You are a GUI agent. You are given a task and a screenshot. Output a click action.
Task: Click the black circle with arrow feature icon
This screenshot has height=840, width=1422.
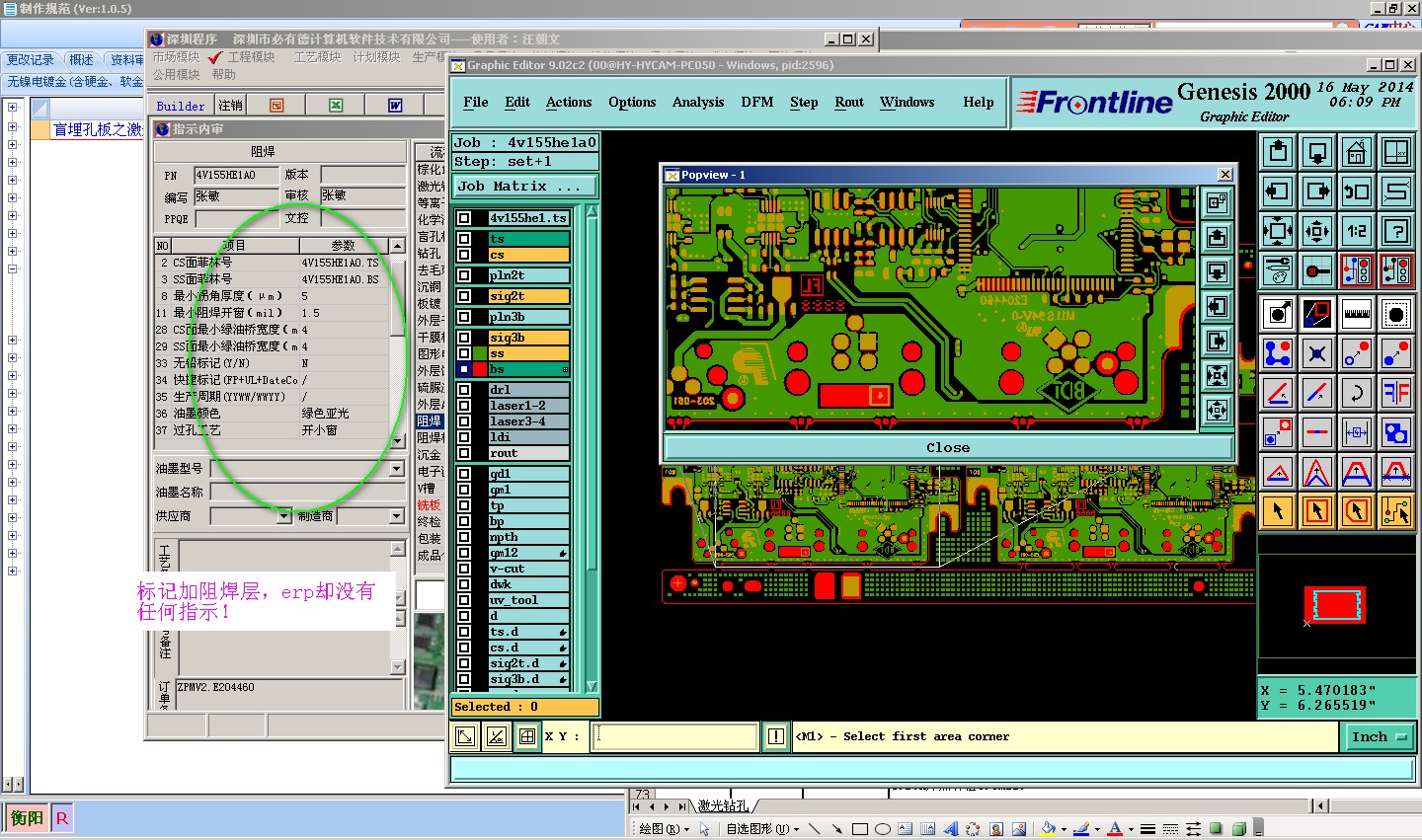coord(1278,315)
